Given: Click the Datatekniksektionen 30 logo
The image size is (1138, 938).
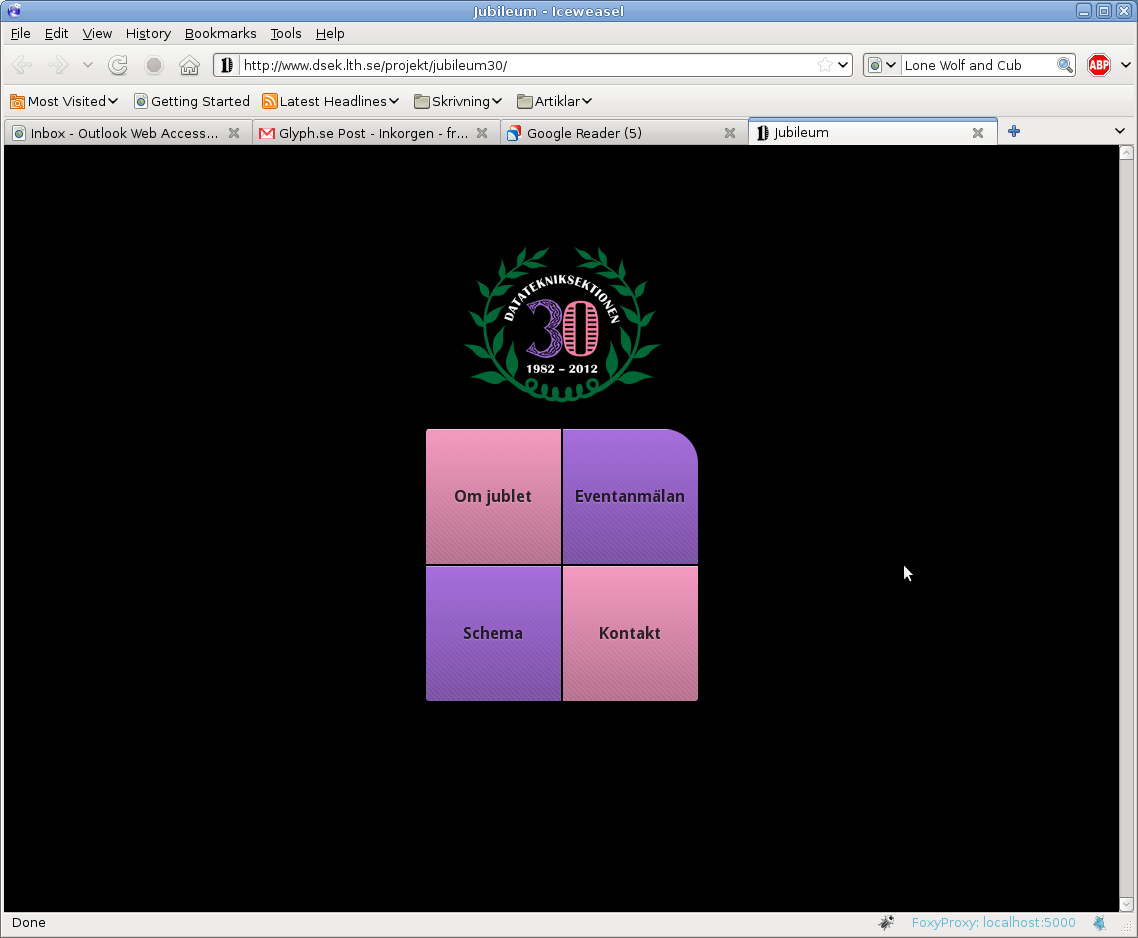Looking at the screenshot, I should coord(562,324).
